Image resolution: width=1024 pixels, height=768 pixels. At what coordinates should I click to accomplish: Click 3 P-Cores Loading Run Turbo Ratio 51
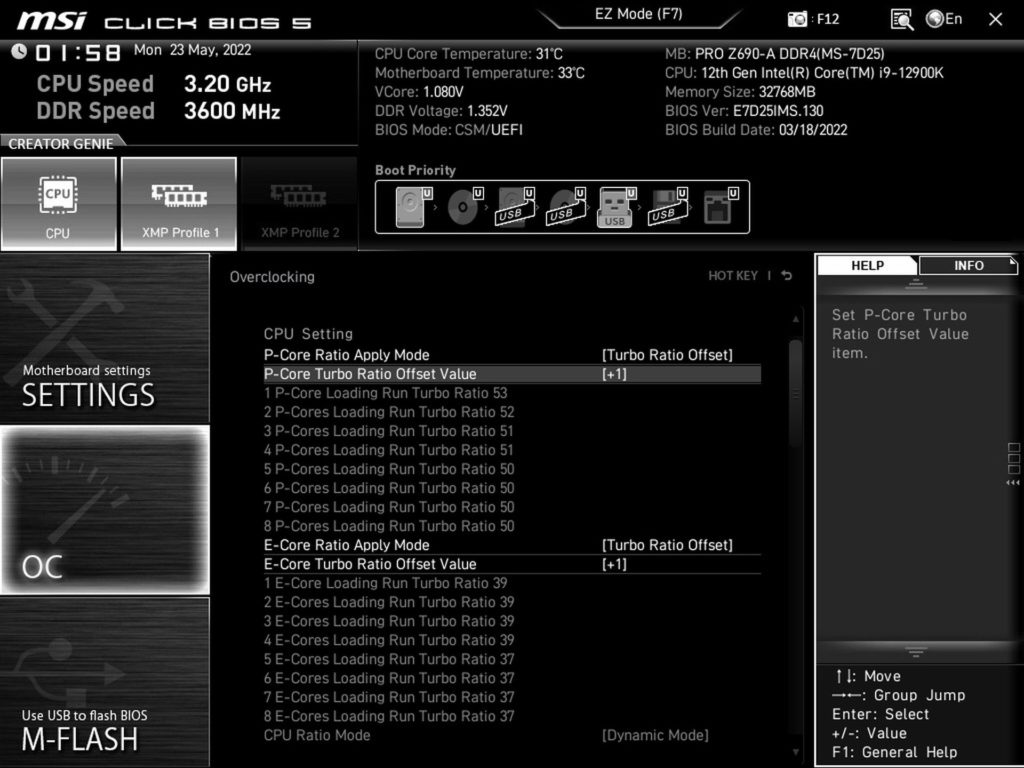click(389, 431)
